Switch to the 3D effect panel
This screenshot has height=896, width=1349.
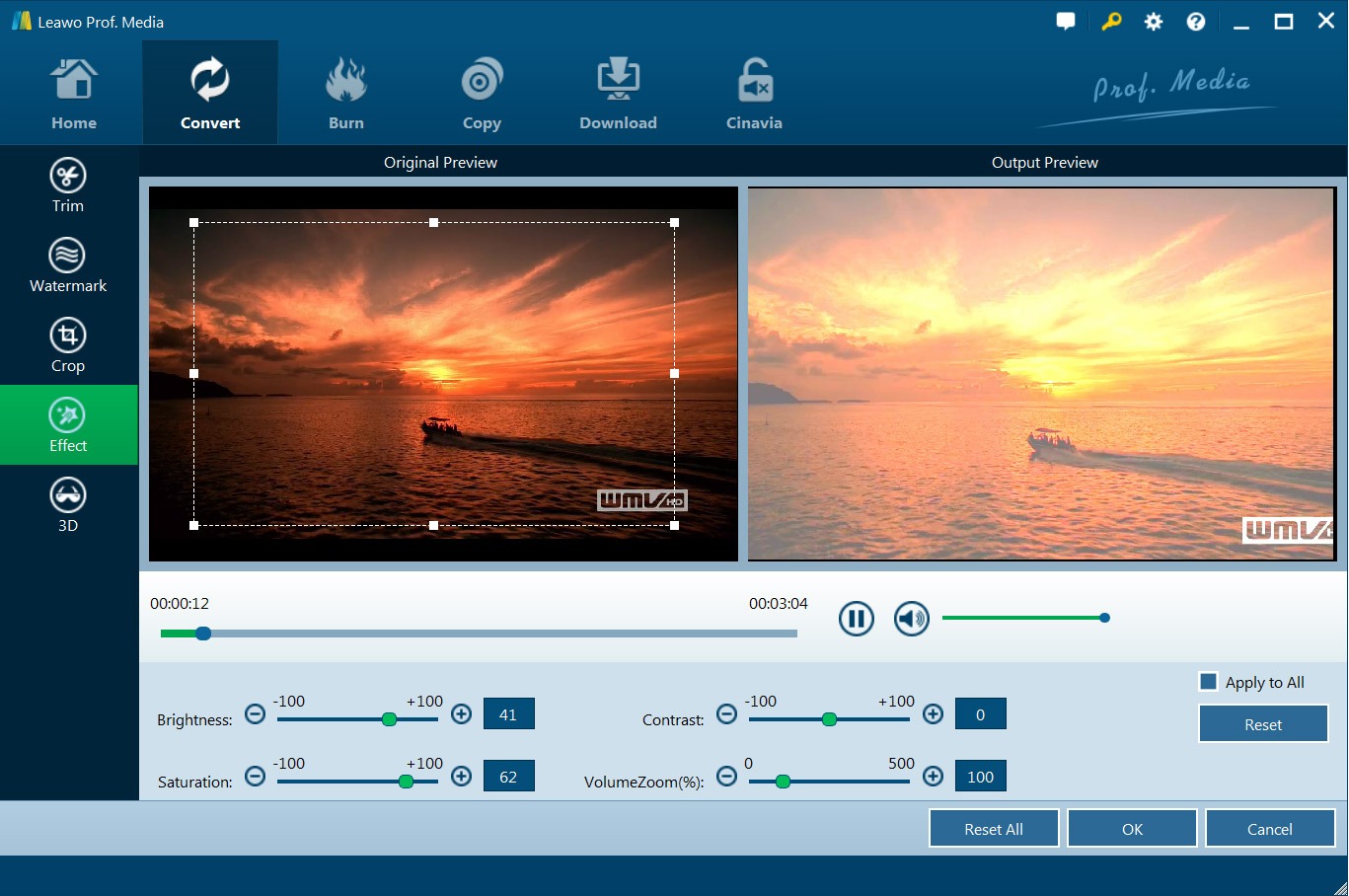click(x=68, y=505)
